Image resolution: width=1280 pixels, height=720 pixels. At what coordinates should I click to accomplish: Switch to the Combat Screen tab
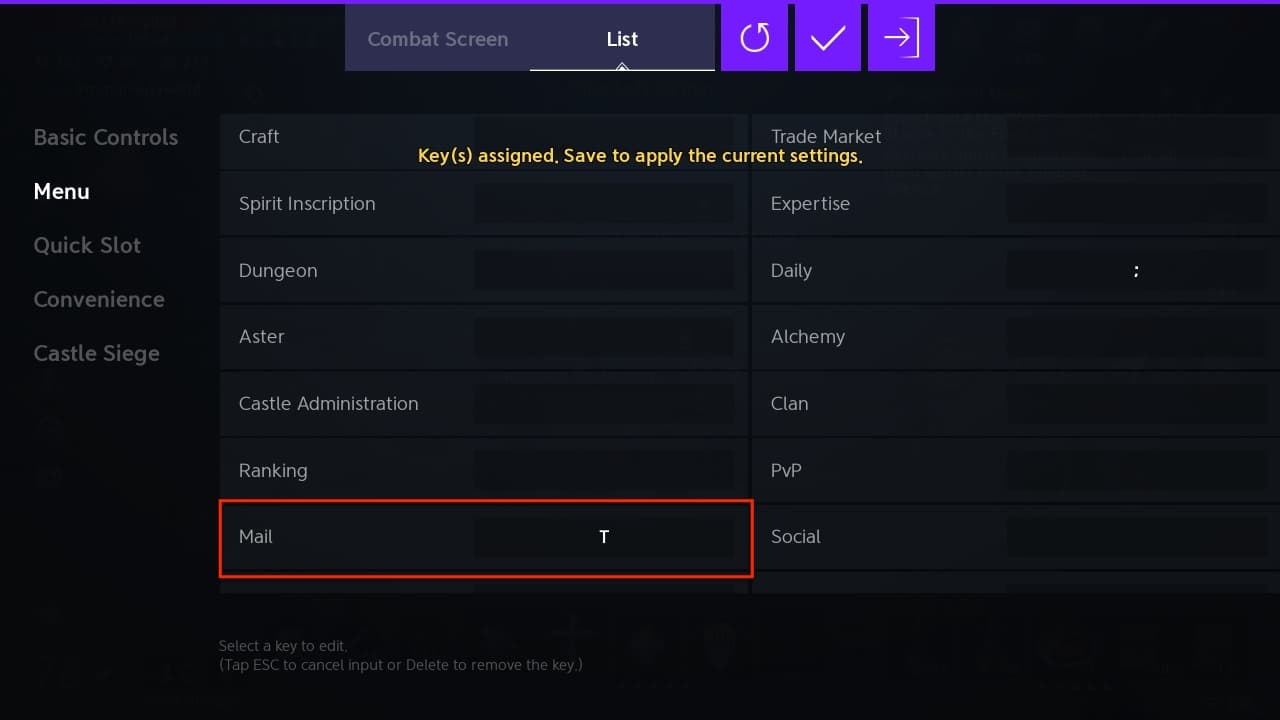point(438,39)
